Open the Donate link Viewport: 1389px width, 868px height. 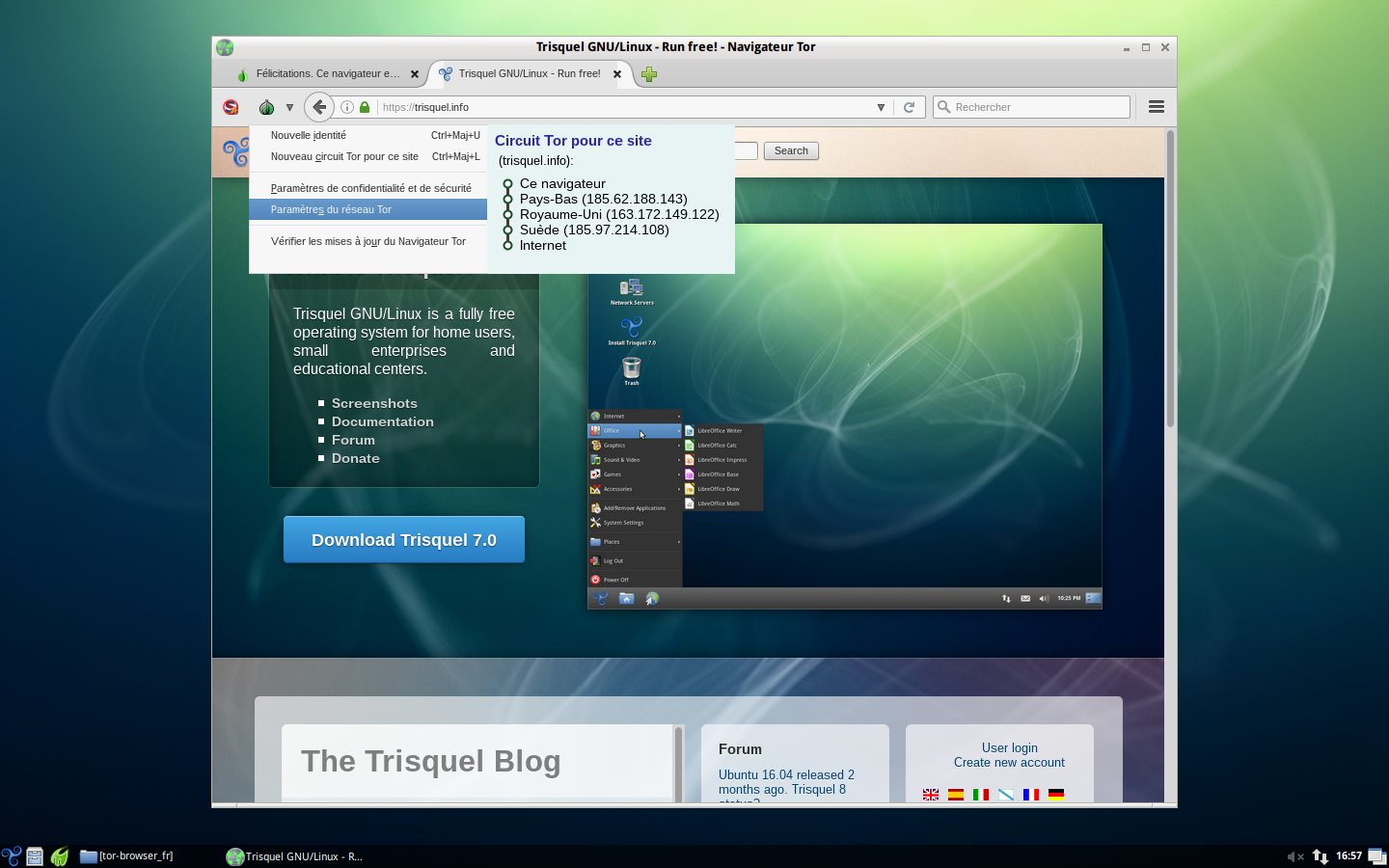pyautogui.click(x=356, y=458)
